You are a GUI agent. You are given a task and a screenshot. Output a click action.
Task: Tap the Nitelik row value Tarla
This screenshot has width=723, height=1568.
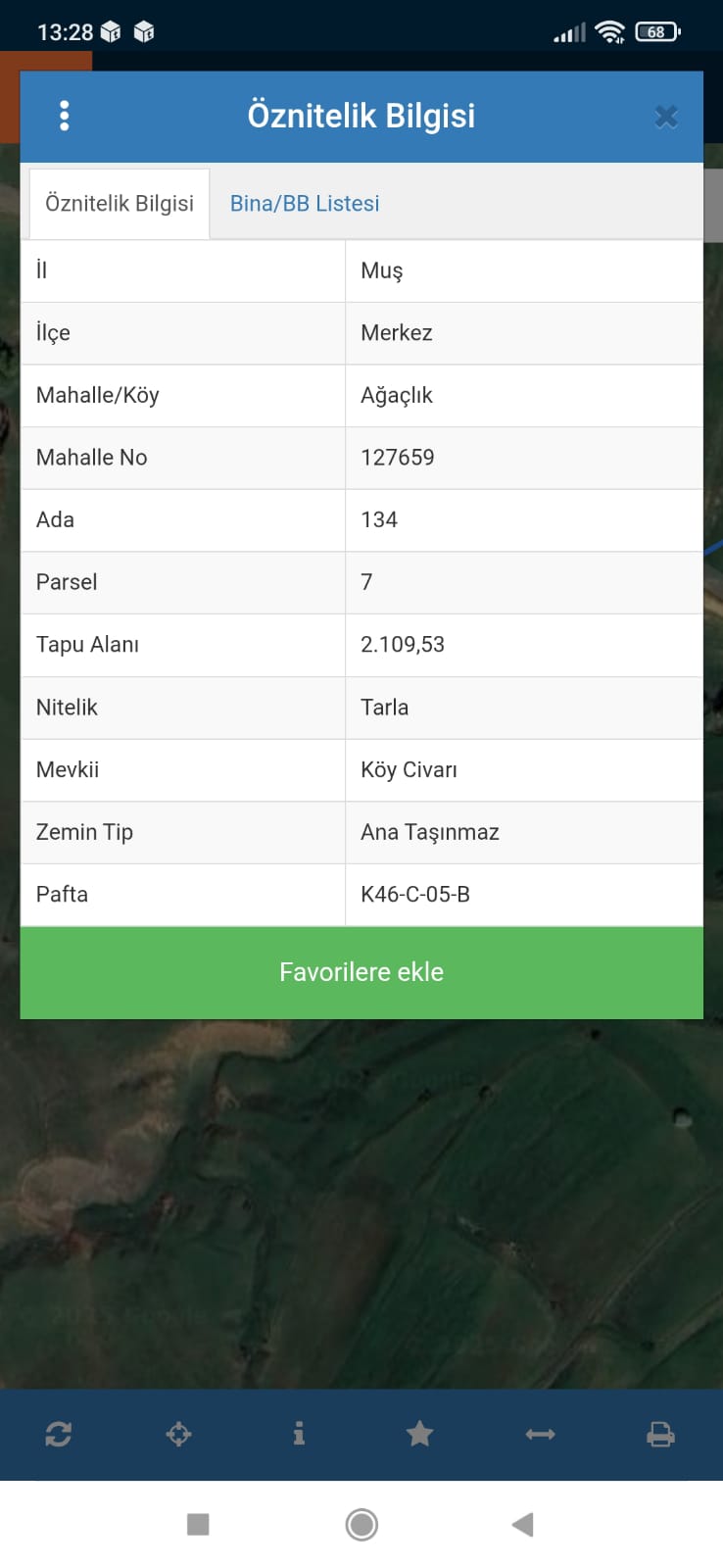tap(384, 707)
